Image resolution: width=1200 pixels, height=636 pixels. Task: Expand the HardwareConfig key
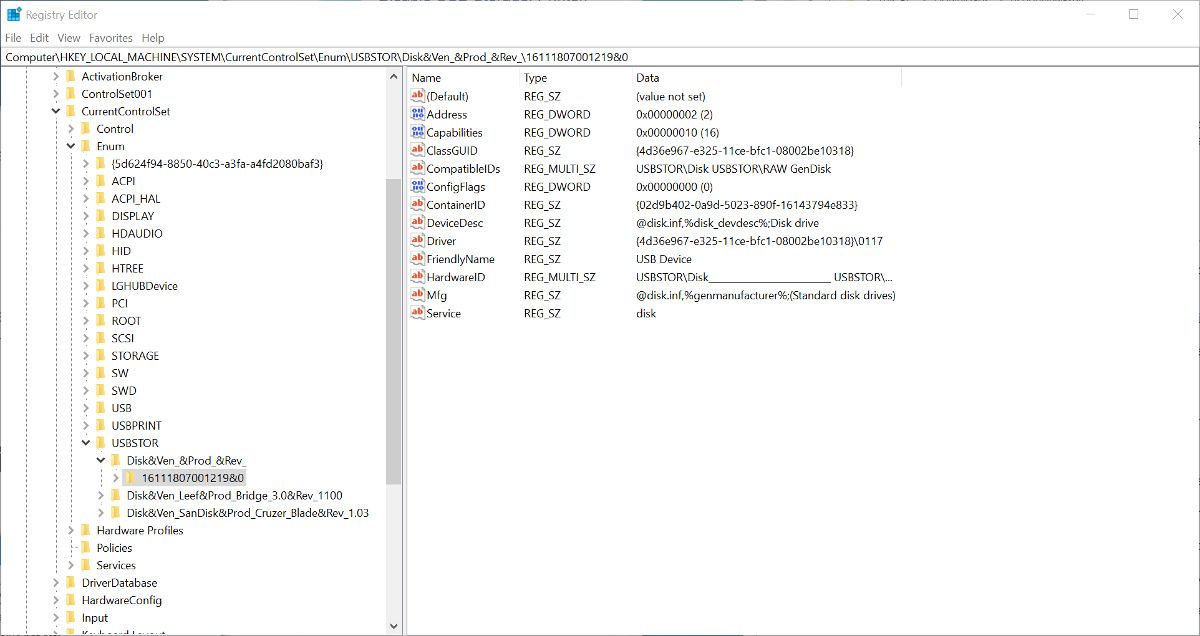click(56, 600)
